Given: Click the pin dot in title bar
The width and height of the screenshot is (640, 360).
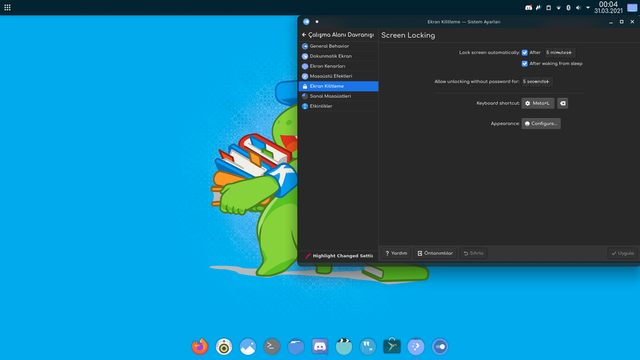Looking at the screenshot, I should pos(317,22).
